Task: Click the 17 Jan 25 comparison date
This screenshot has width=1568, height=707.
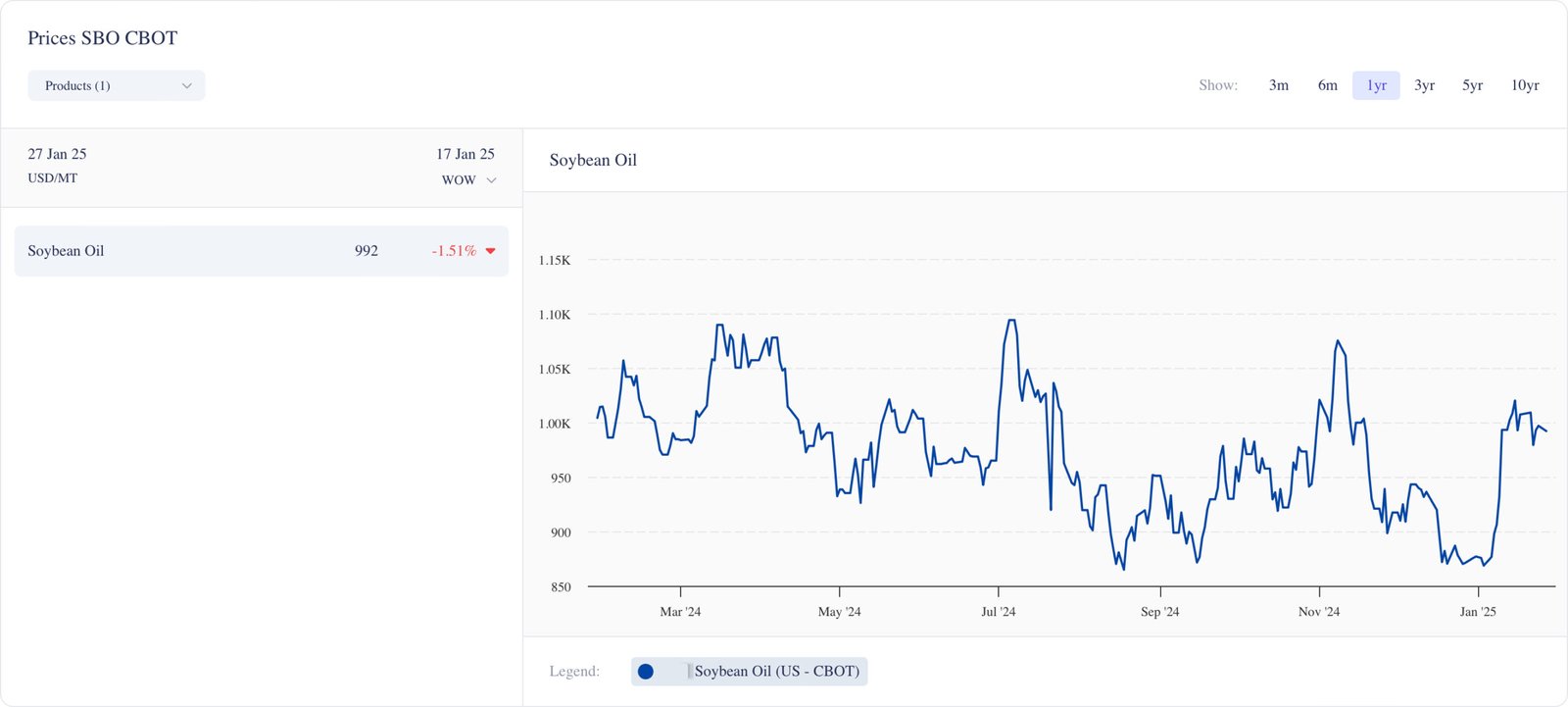Action: 465,154
